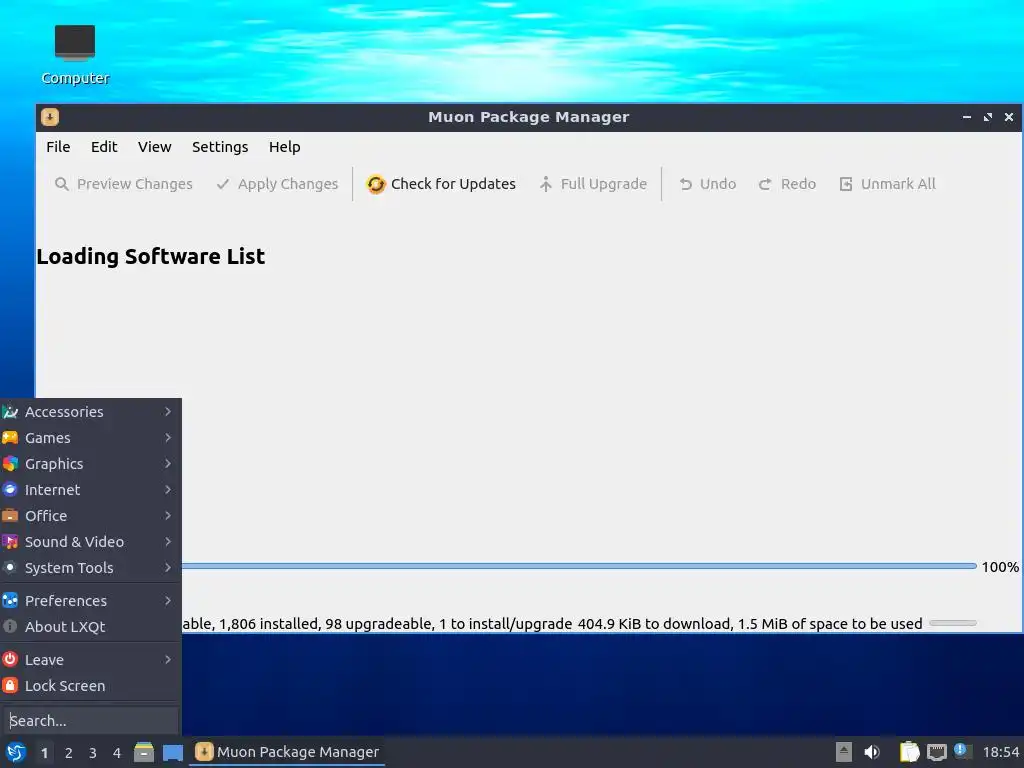Select Lock Screen in the menu
Viewport: 1024px width, 768px height.
pos(91,686)
